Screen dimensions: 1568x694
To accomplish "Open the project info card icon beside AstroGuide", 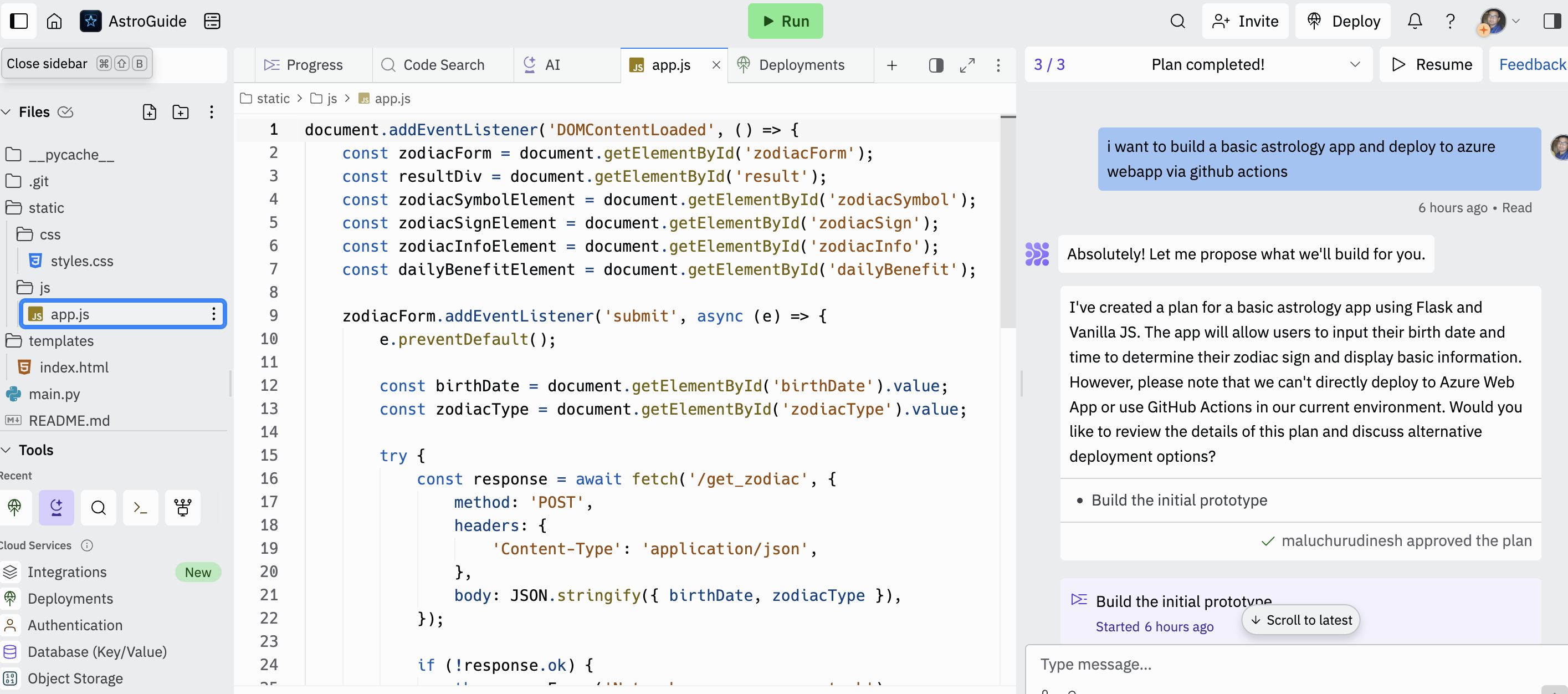I will [212, 21].
